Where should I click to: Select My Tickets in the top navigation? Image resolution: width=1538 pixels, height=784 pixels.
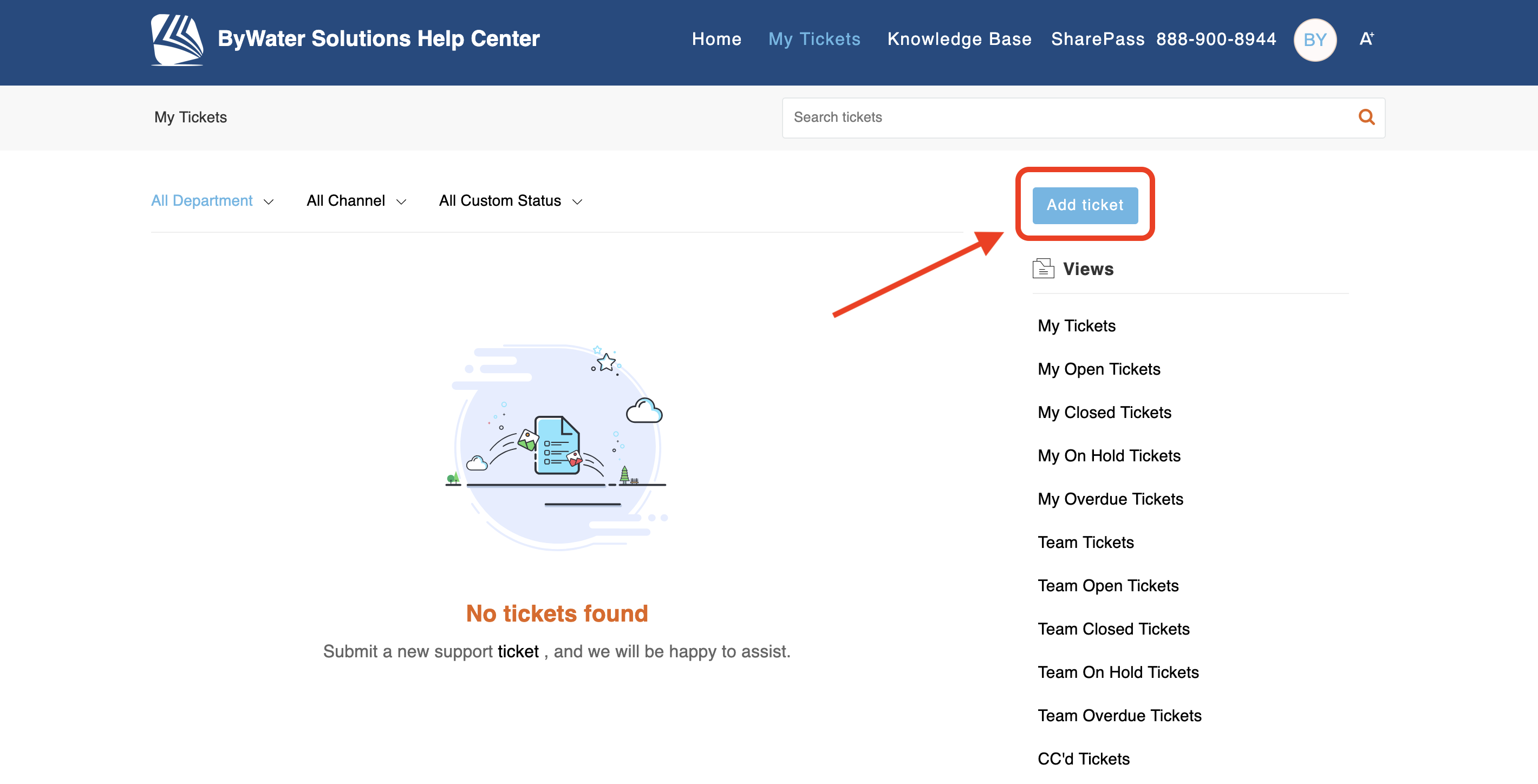pos(814,40)
